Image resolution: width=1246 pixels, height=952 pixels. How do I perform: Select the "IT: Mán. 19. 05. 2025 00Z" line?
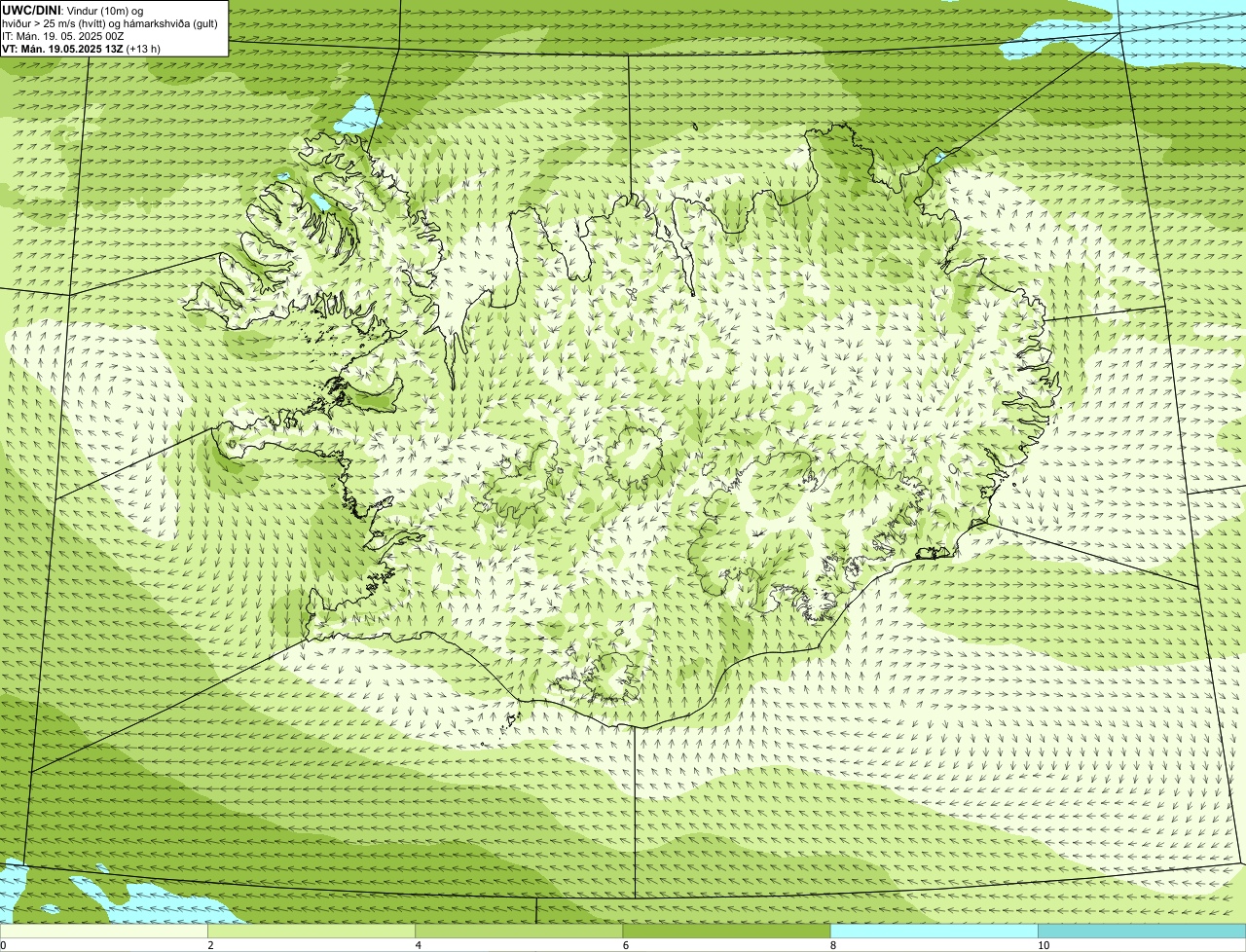(x=62, y=36)
